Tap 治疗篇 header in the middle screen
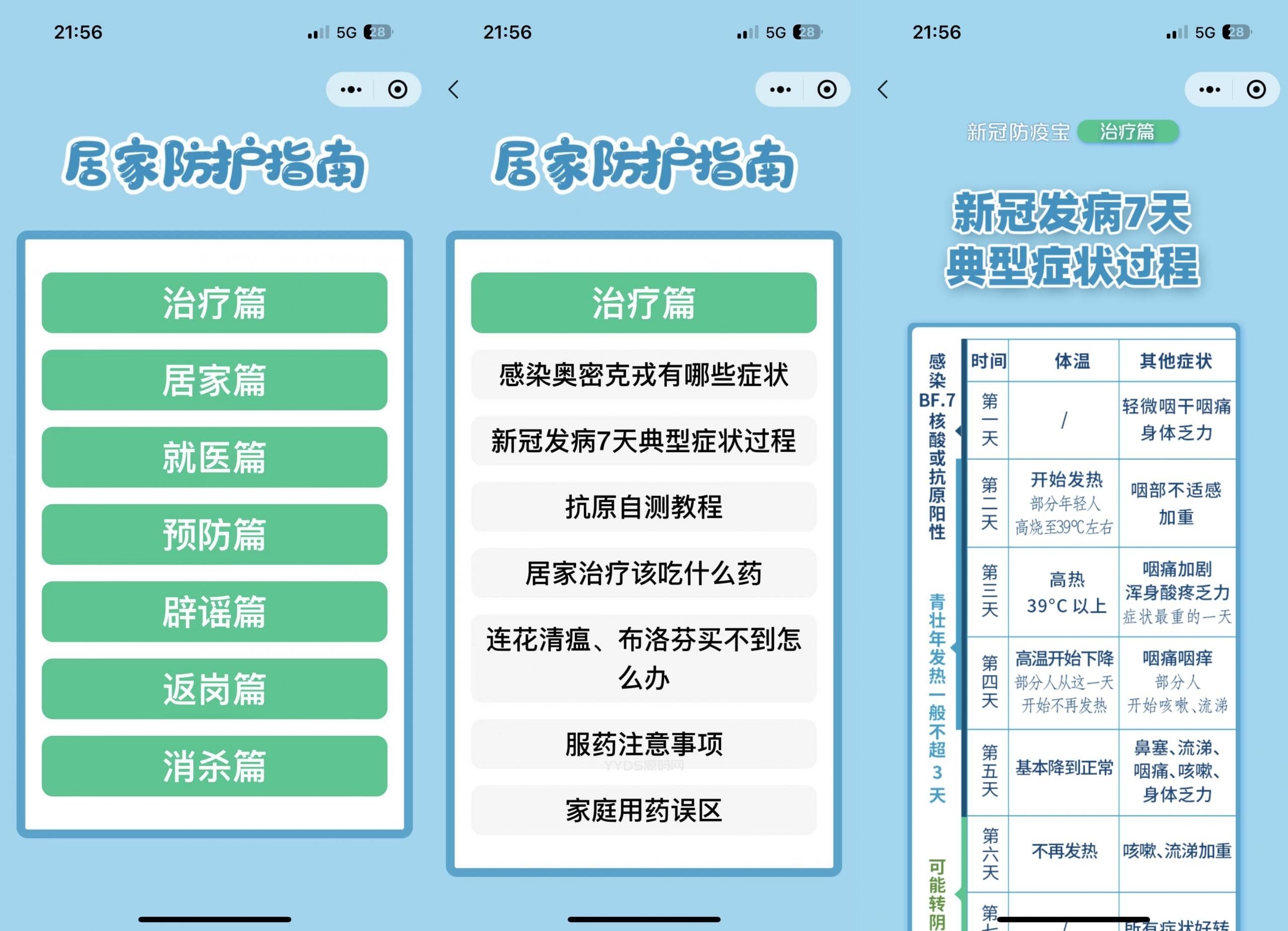 pos(644,303)
